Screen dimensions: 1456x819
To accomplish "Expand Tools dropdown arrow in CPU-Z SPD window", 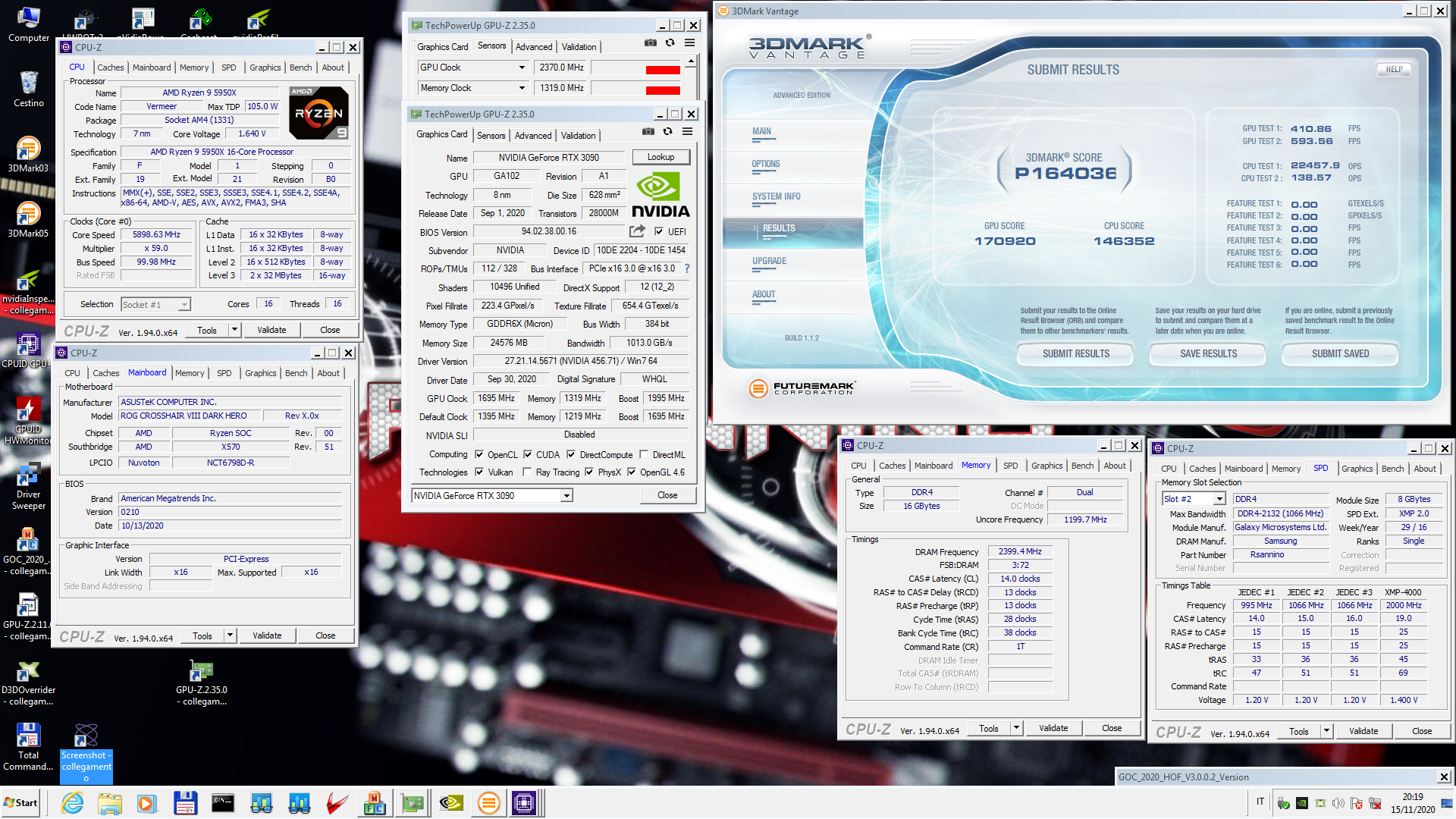I will coord(1326,731).
